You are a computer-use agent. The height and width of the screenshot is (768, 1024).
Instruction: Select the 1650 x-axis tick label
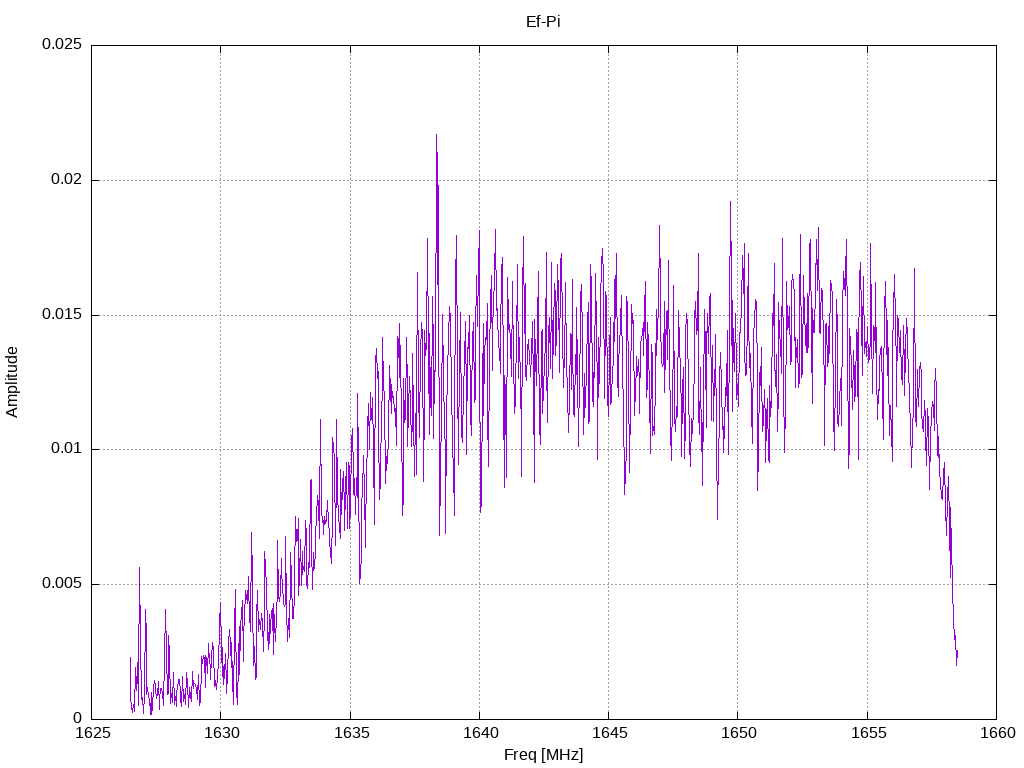tap(739, 733)
